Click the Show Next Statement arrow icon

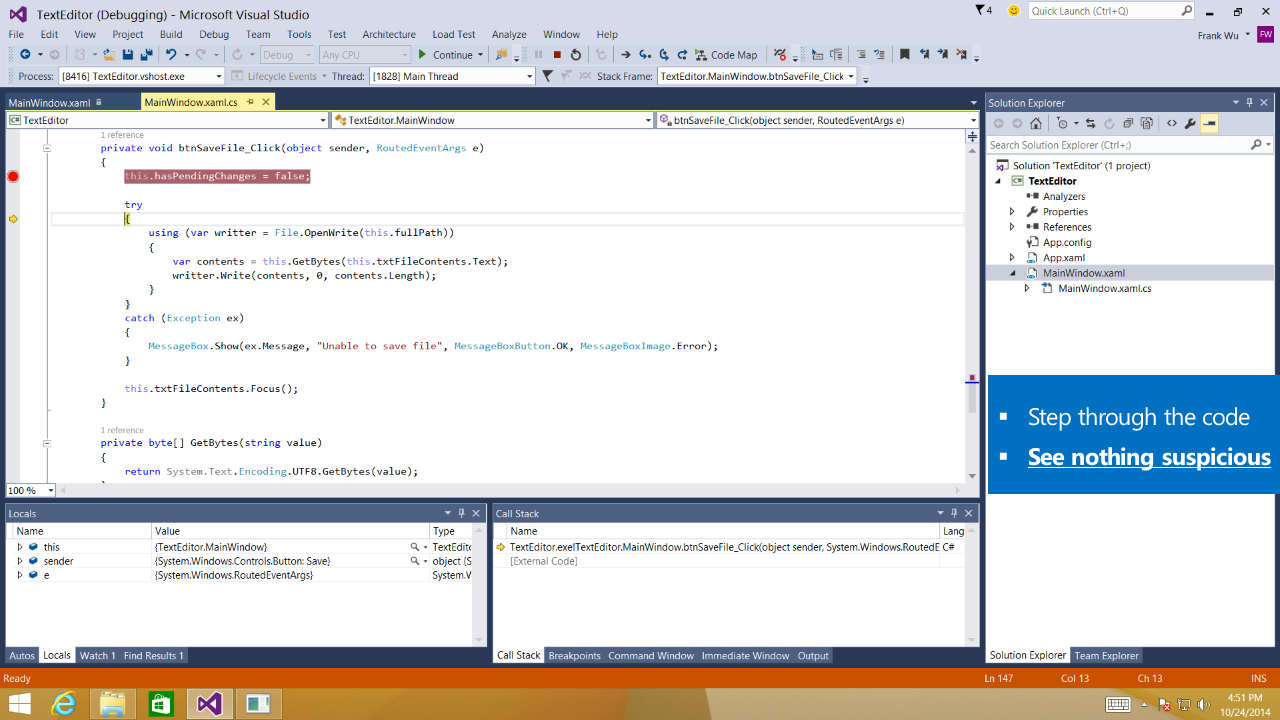coord(626,55)
